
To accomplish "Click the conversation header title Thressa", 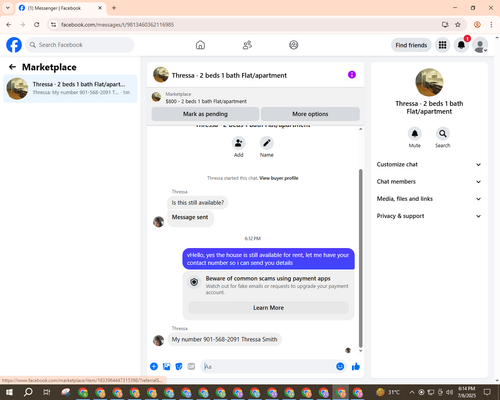I will click(x=229, y=75).
